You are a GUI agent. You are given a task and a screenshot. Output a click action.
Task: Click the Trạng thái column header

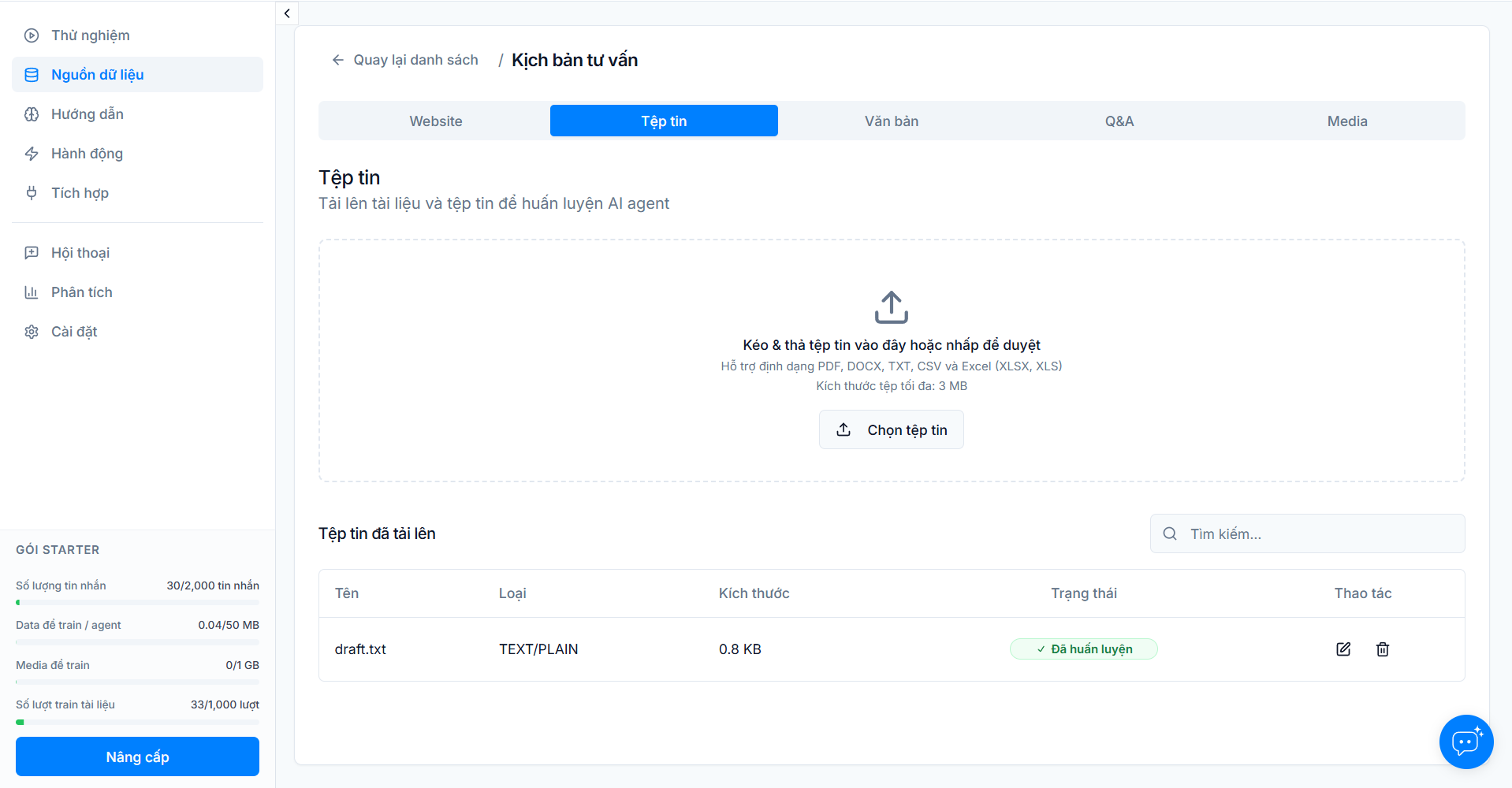pos(1084,593)
